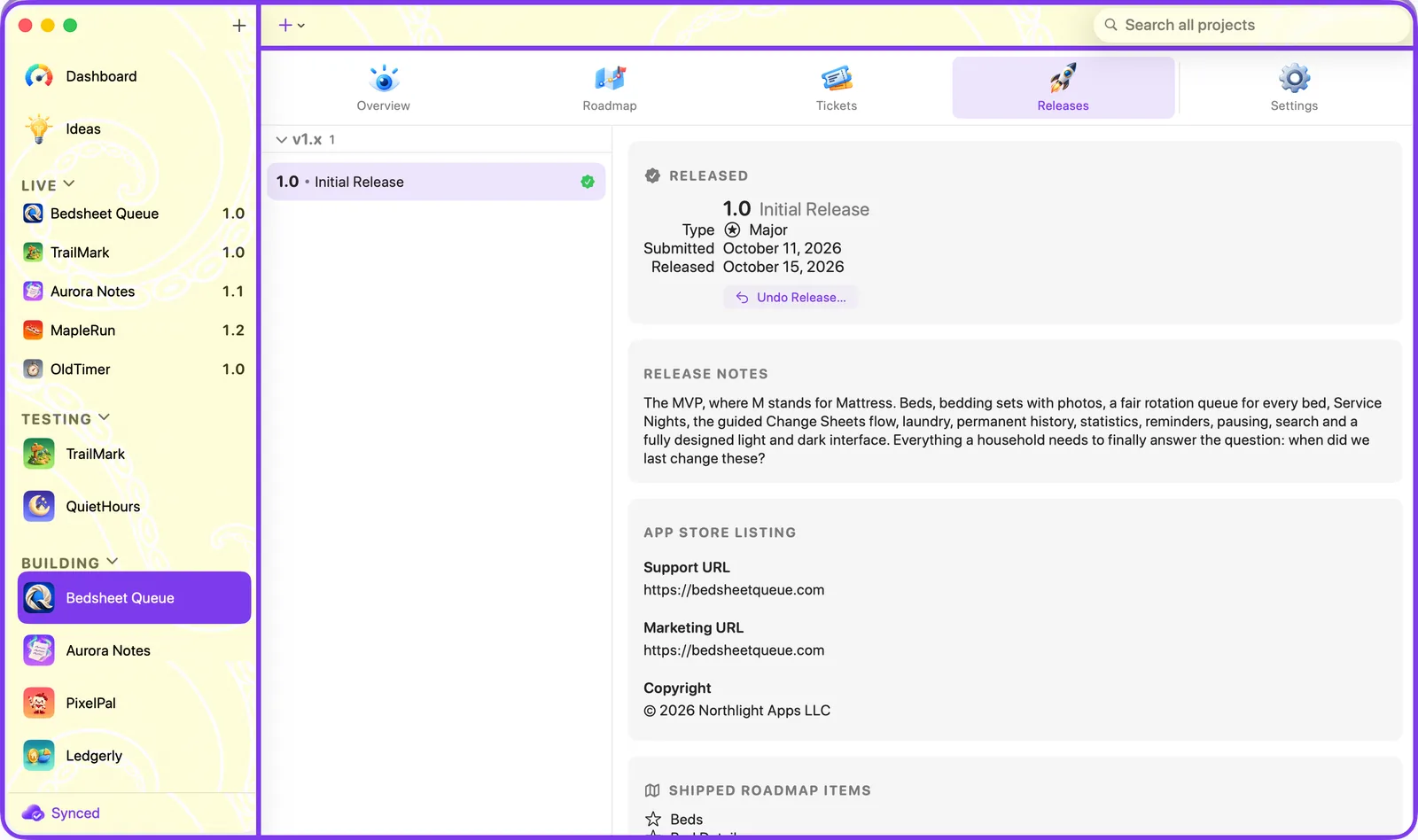1418x840 pixels.
Task: Collapse the Testing section
Action: pyautogui.click(x=104, y=417)
